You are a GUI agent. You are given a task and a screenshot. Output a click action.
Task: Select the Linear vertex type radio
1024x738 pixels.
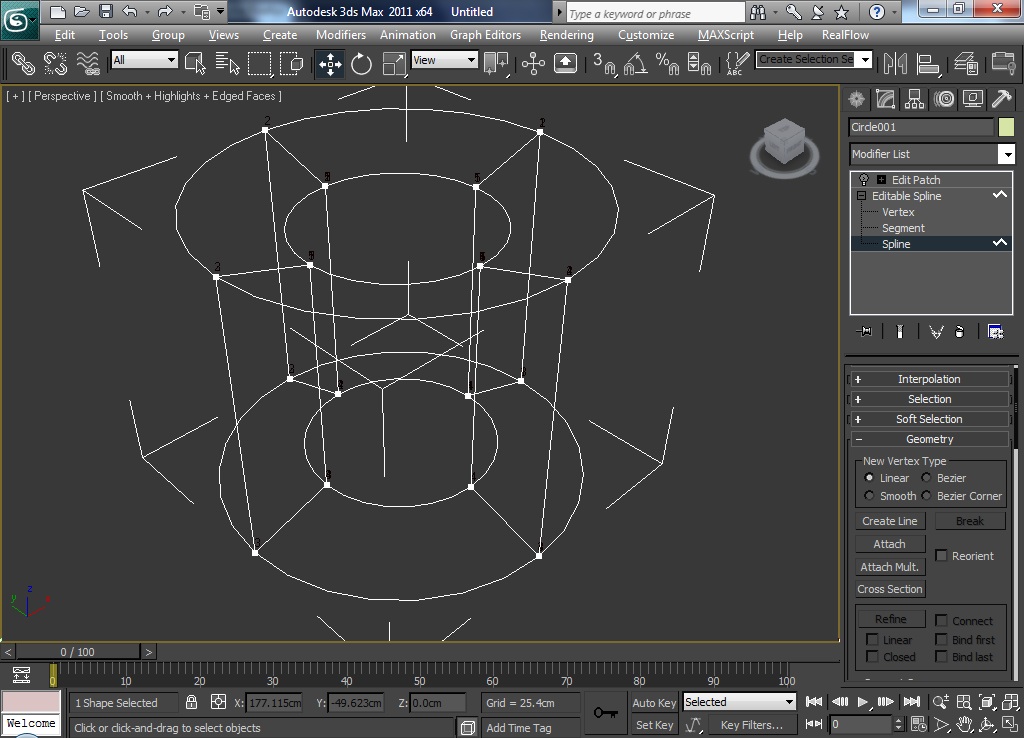[x=869, y=477]
